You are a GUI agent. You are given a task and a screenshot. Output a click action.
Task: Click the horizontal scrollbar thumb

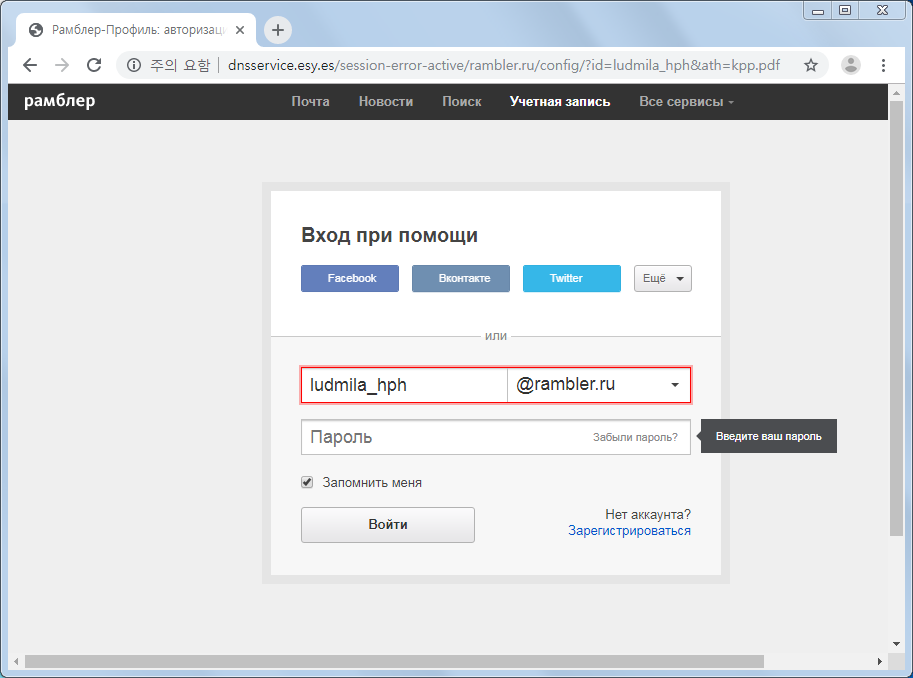(x=394, y=661)
